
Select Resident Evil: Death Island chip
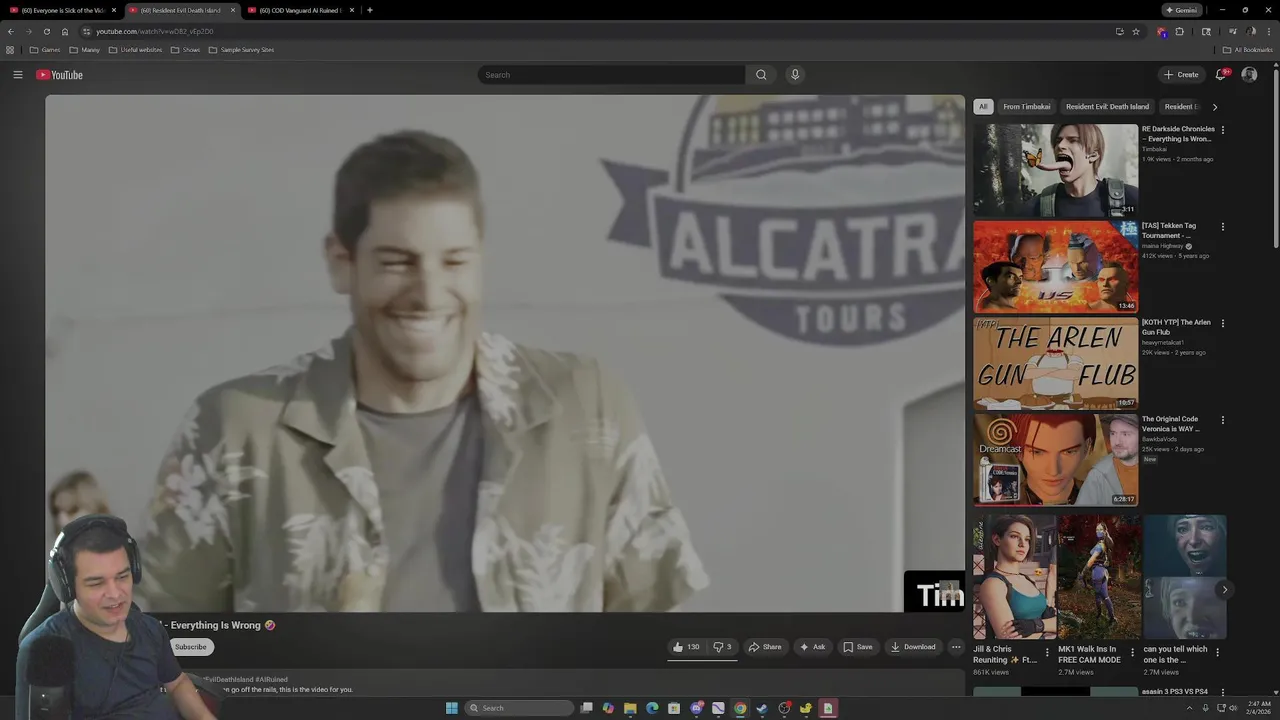pyautogui.click(x=1107, y=107)
